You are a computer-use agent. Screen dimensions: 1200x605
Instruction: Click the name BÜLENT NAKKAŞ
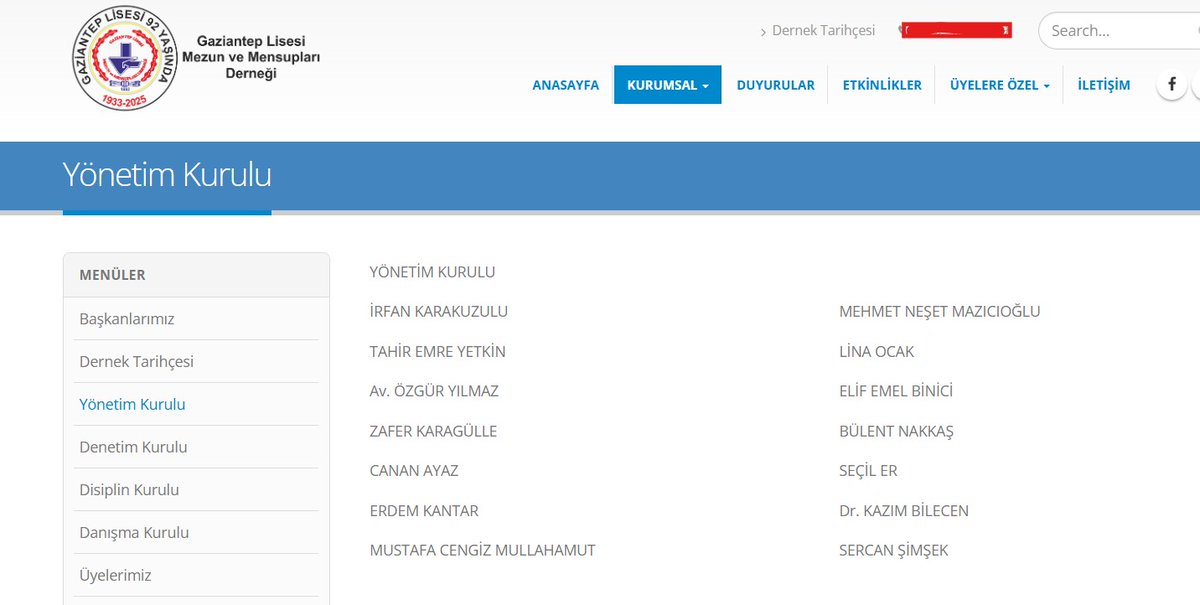click(x=897, y=431)
